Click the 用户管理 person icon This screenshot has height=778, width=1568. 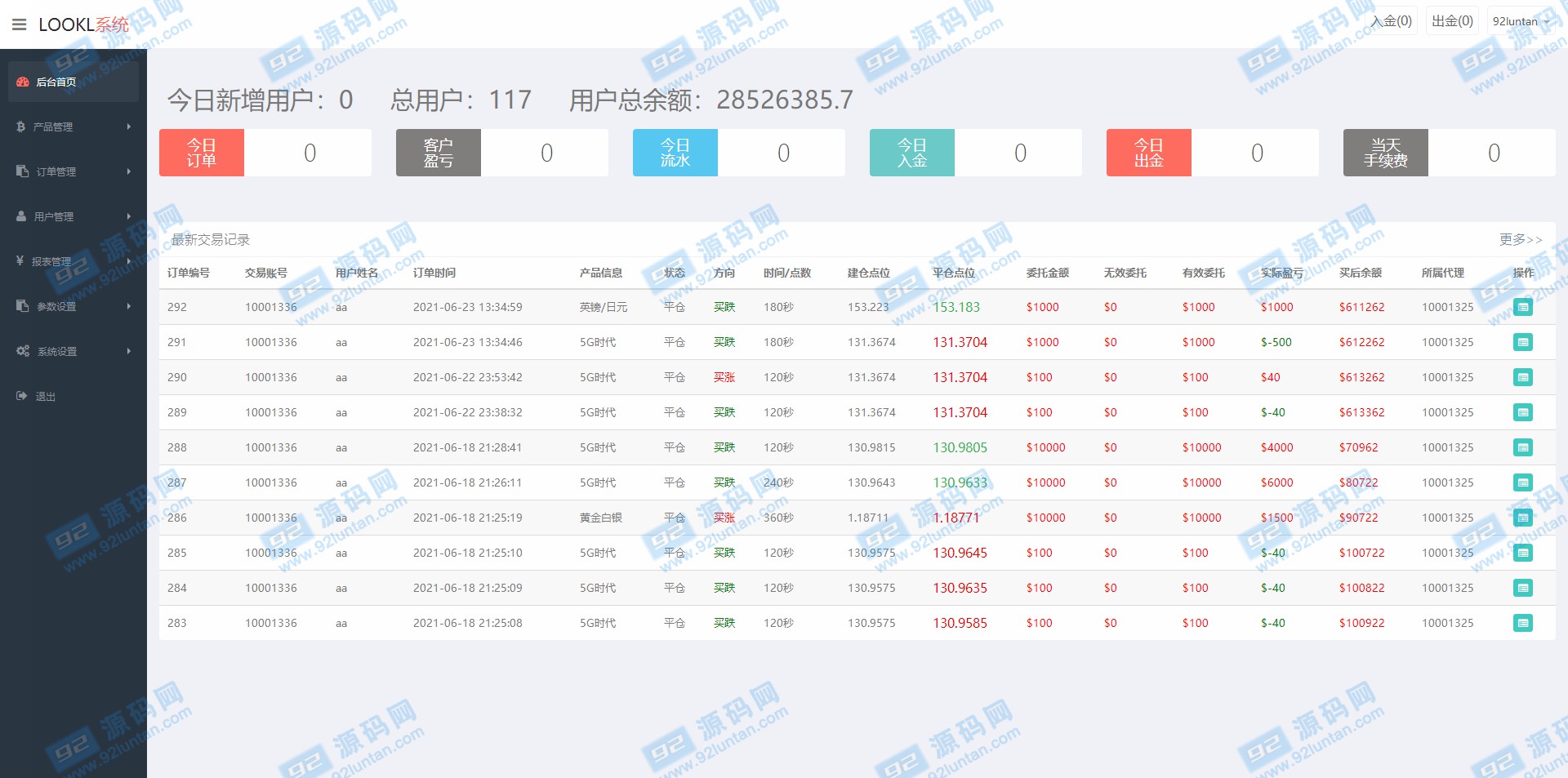21,216
